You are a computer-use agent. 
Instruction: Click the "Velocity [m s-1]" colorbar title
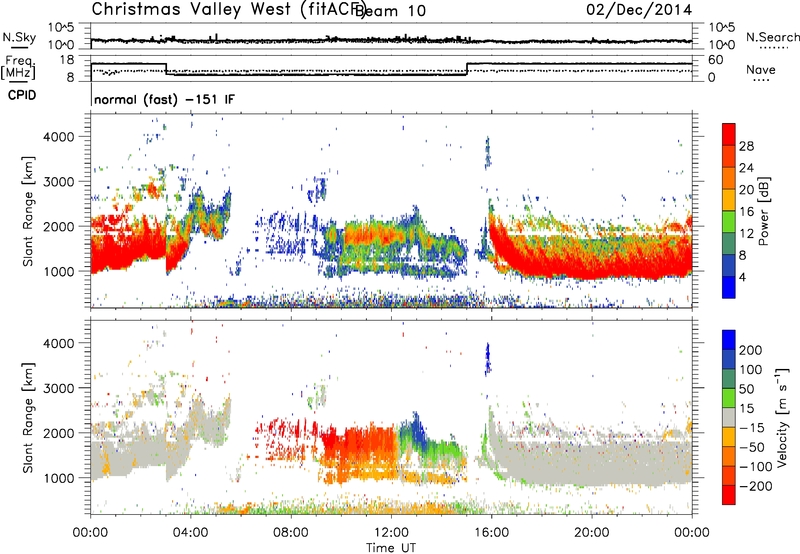point(782,417)
